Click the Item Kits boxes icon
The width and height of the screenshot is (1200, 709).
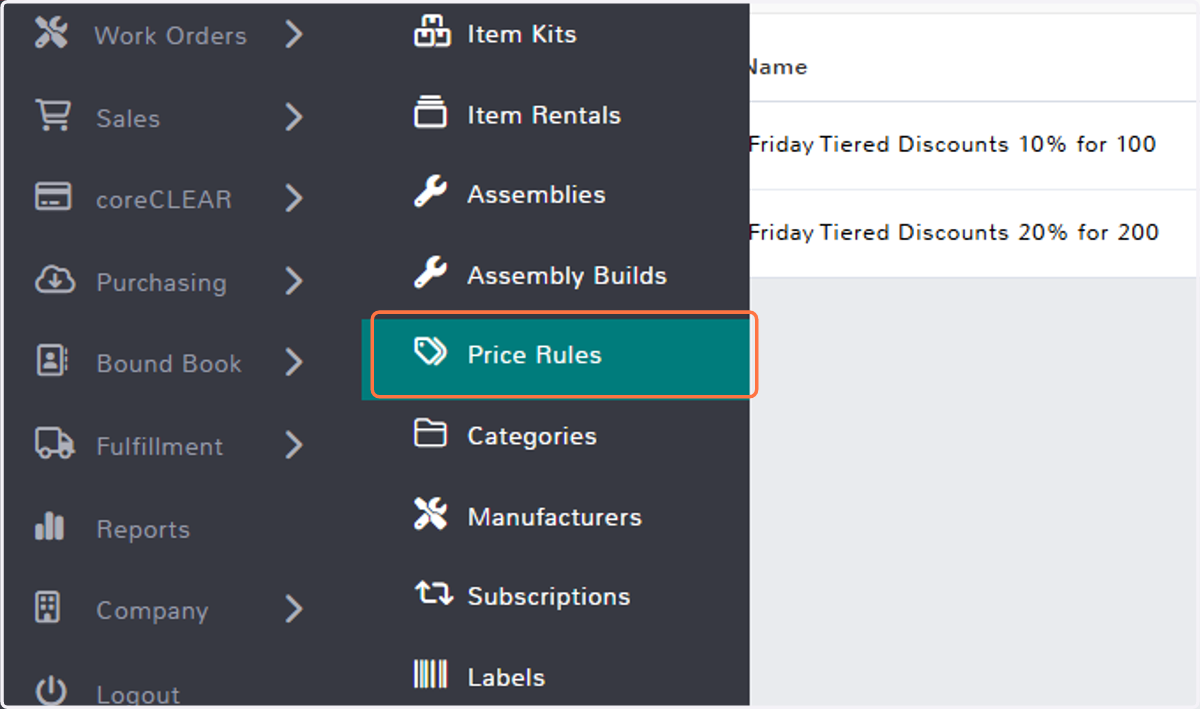(x=430, y=32)
